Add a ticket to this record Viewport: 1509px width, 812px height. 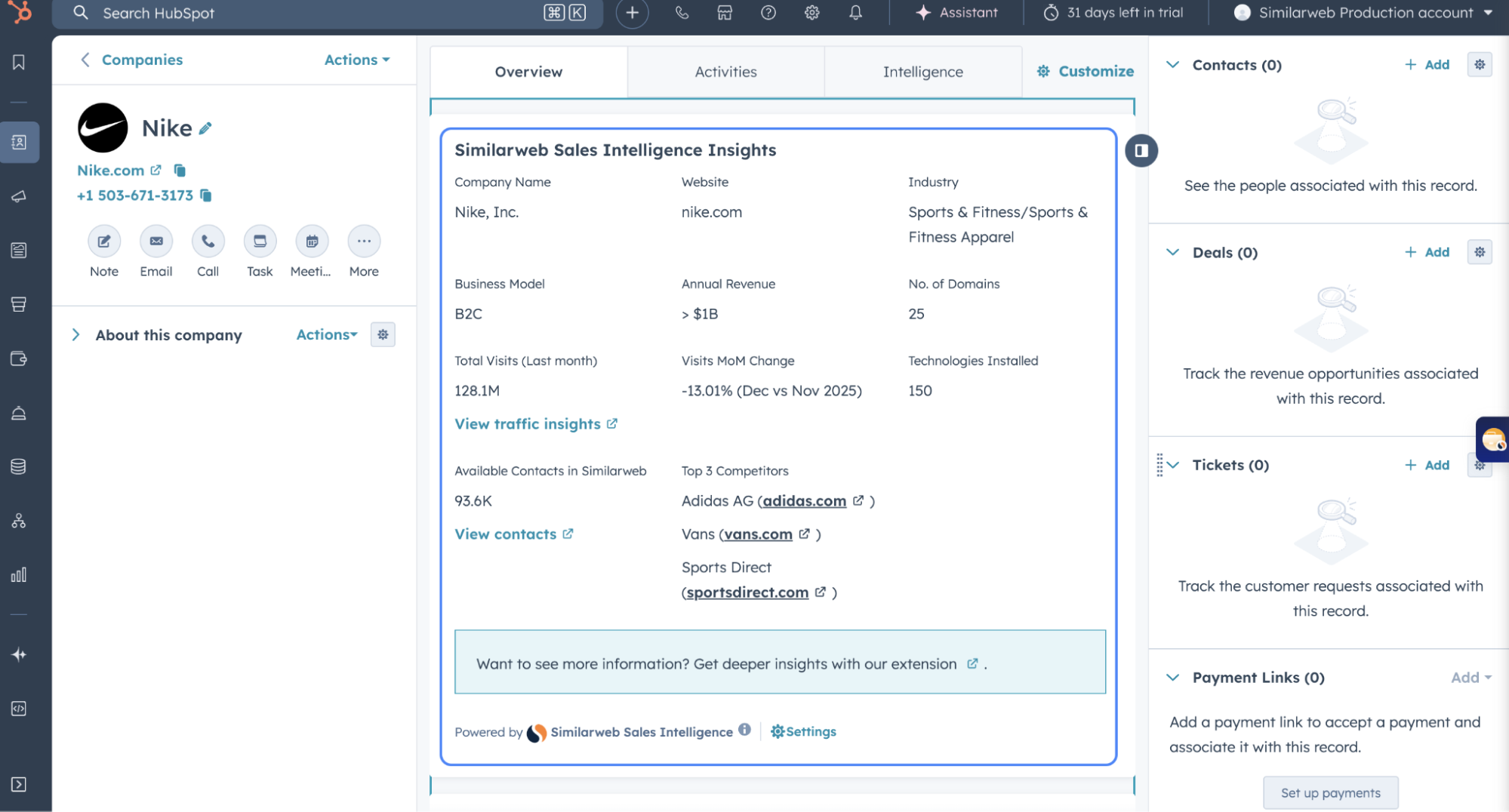pyautogui.click(x=1427, y=465)
